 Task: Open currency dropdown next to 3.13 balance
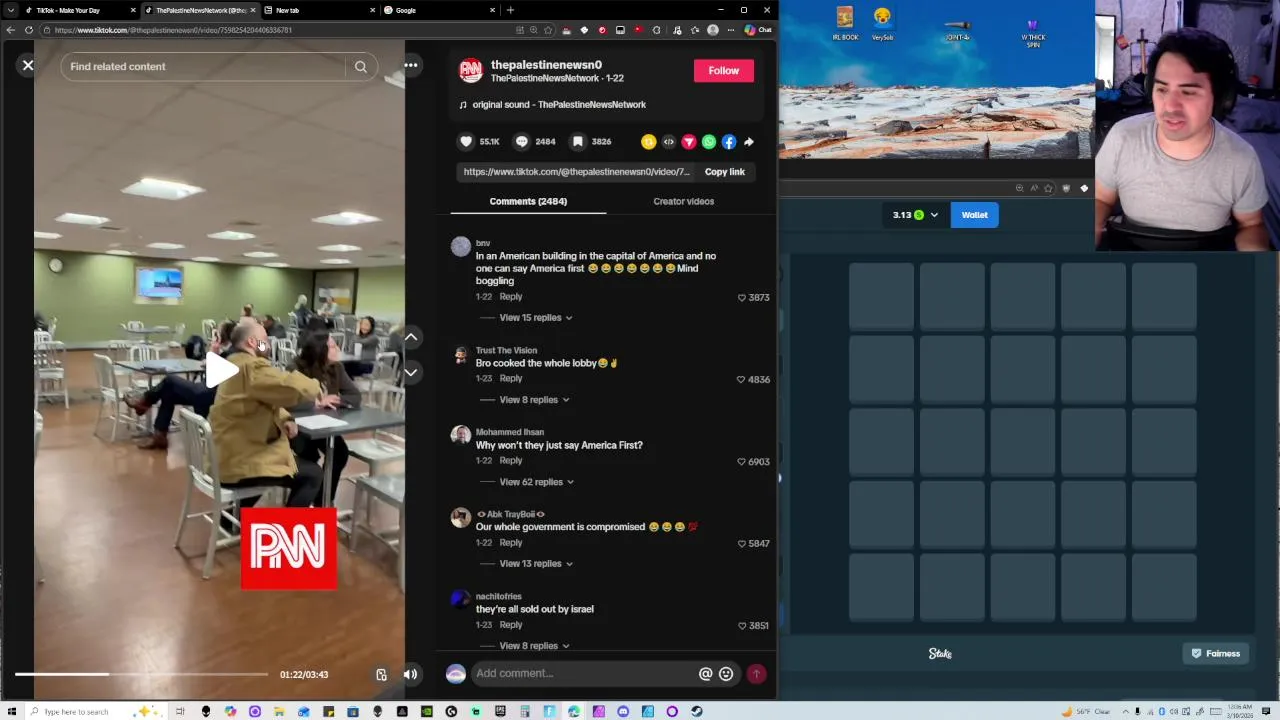tap(934, 215)
